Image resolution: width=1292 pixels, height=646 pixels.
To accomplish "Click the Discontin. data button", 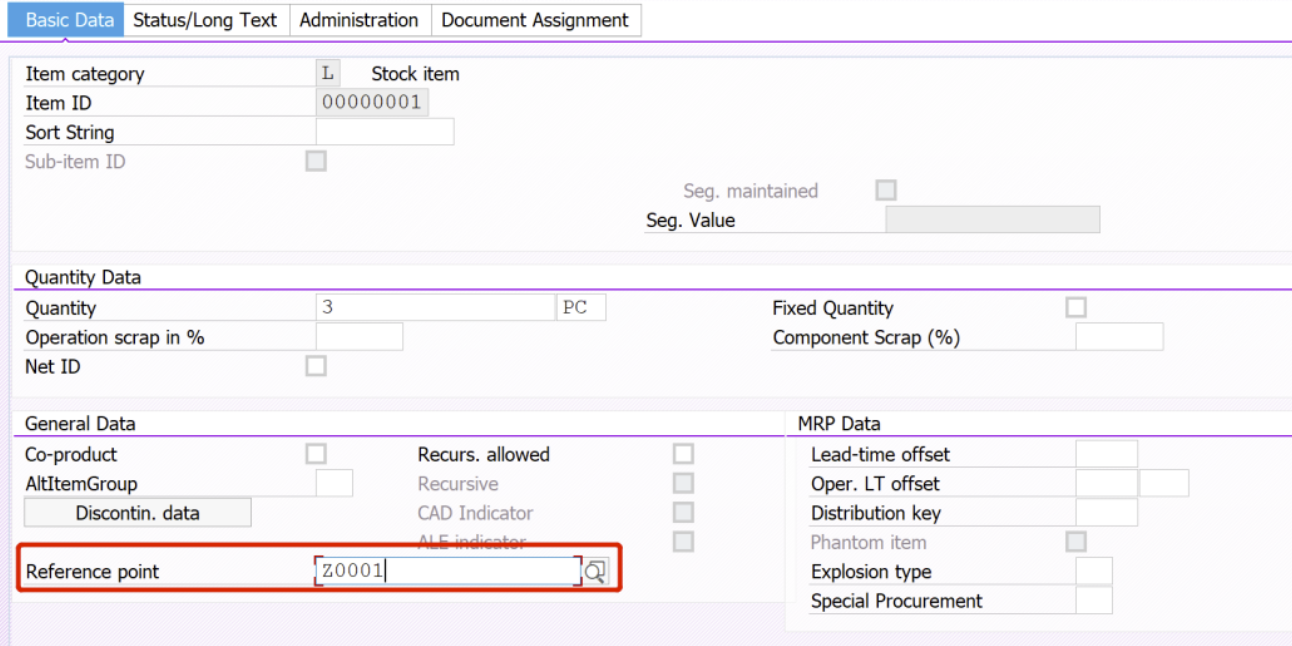I will tap(137, 511).
